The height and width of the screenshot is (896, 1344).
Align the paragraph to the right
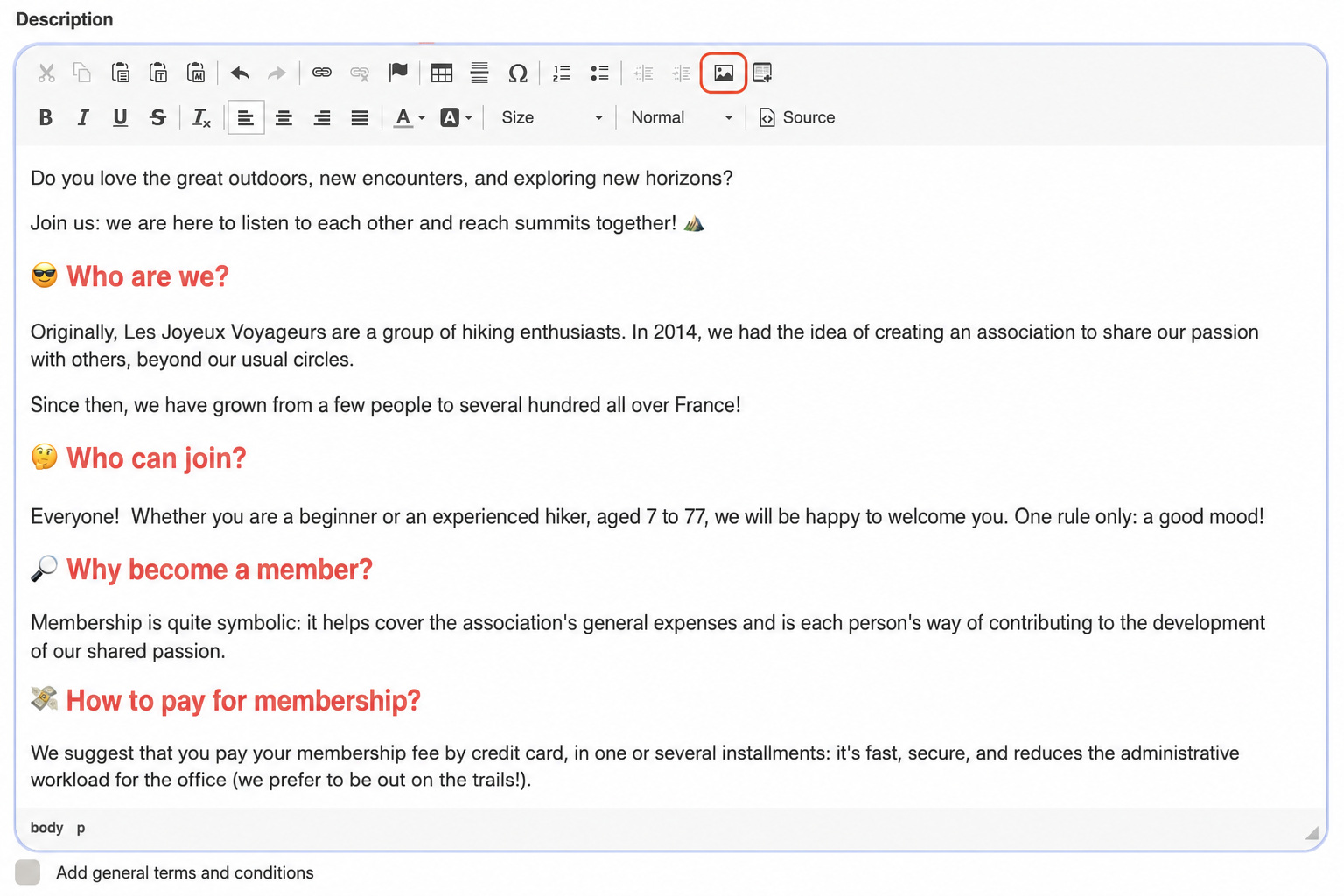pos(322,117)
